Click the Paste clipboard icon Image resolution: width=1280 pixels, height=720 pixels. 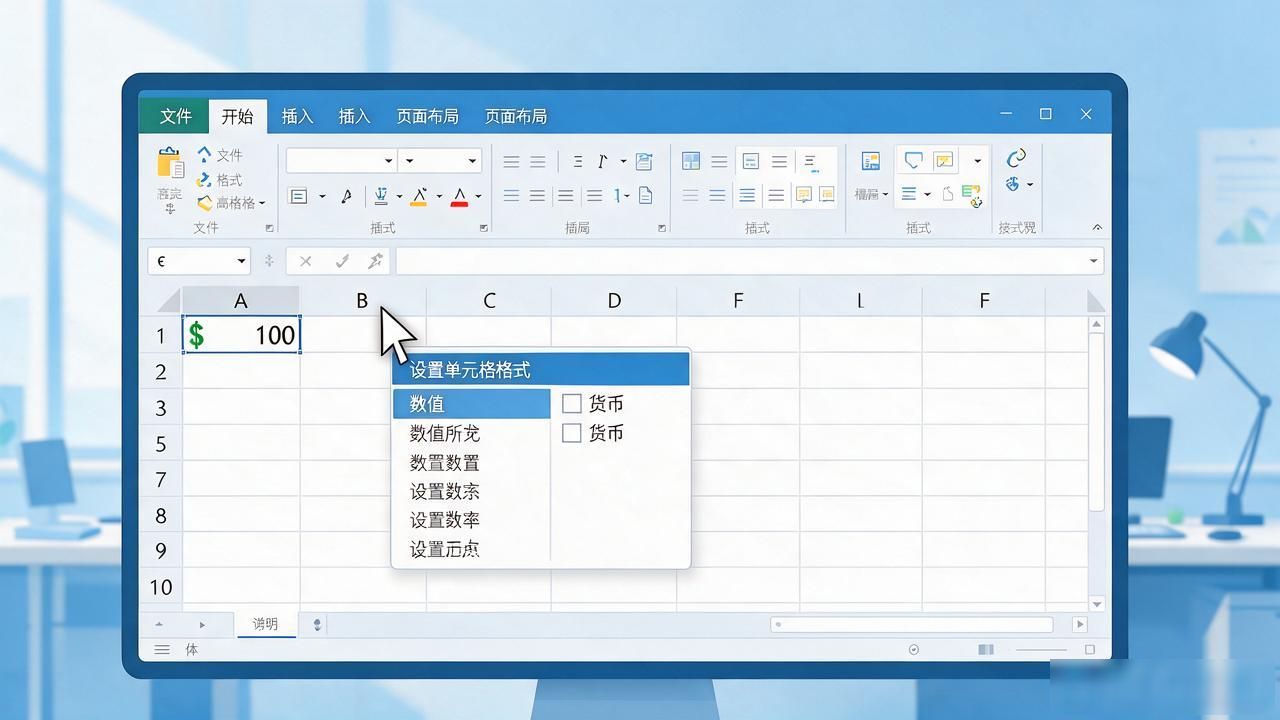pos(170,165)
